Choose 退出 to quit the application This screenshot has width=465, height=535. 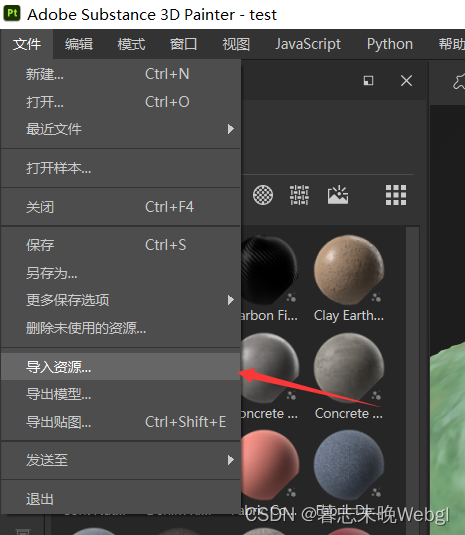coord(120,499)
